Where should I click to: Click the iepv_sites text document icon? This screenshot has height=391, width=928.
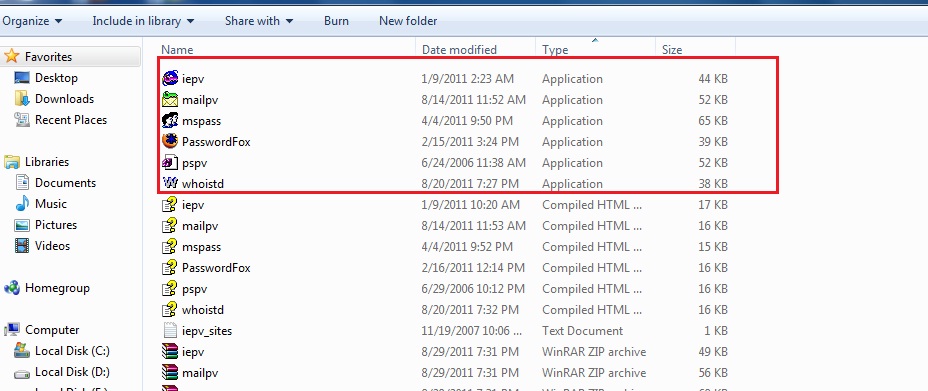170,331
